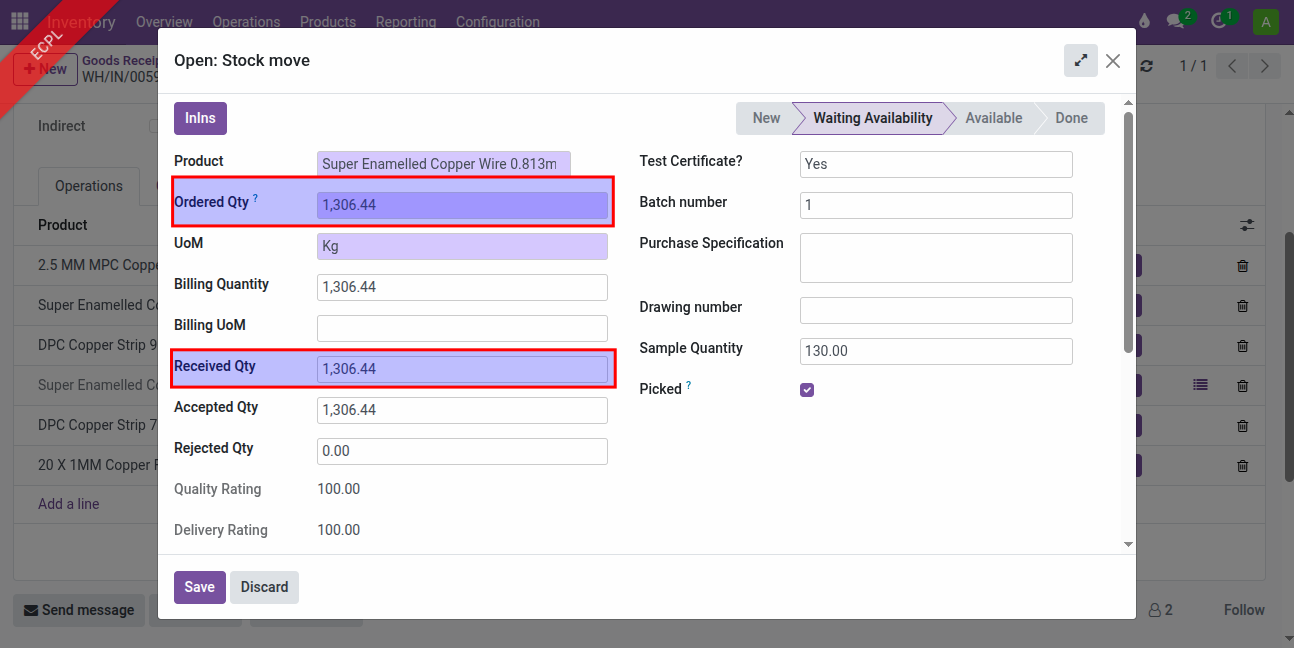Open column settings adjust icon
The image size is (1294, 648).
(x=1246, y=225)
